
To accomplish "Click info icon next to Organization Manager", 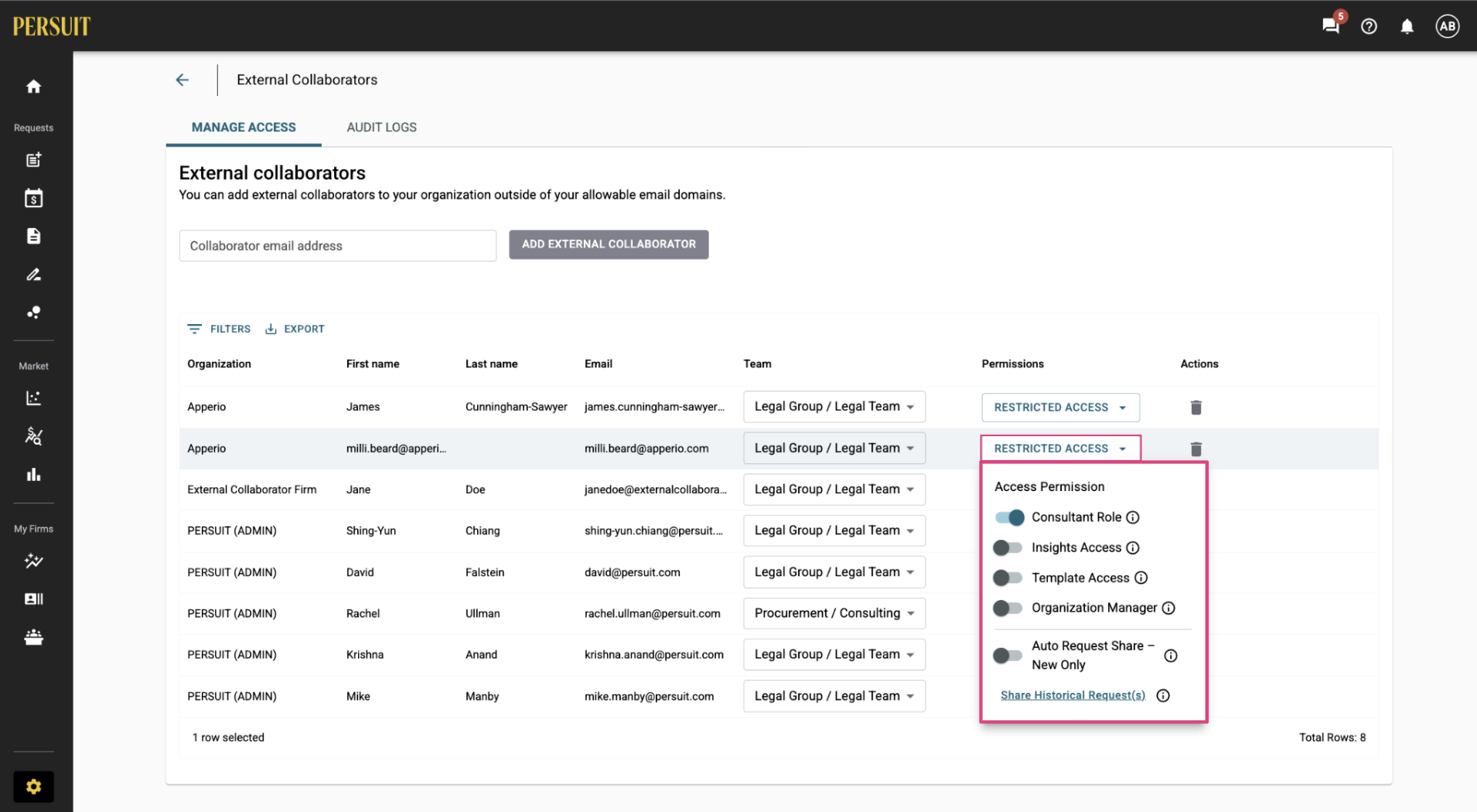I will pos(1168,608).
